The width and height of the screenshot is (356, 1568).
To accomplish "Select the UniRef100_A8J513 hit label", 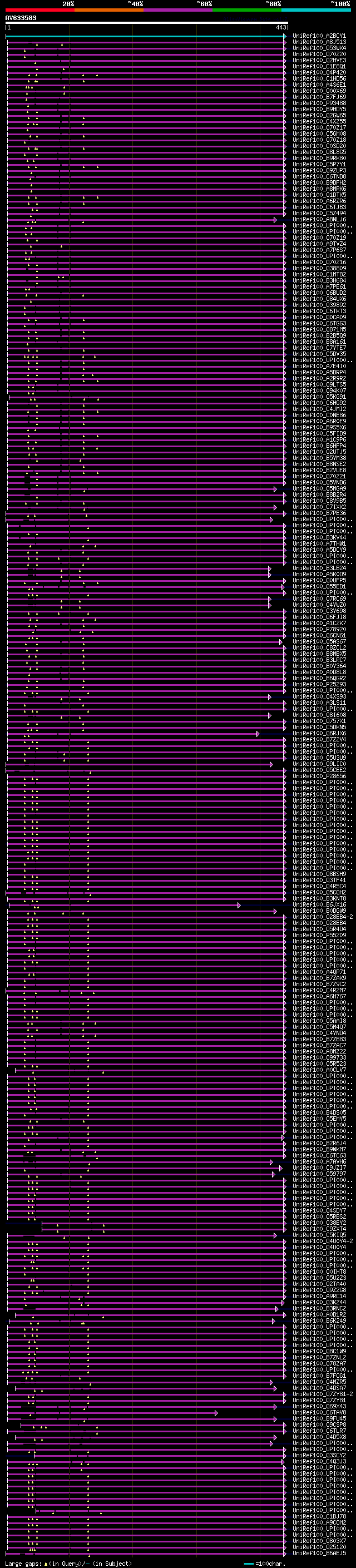I will tap(319, 42).
